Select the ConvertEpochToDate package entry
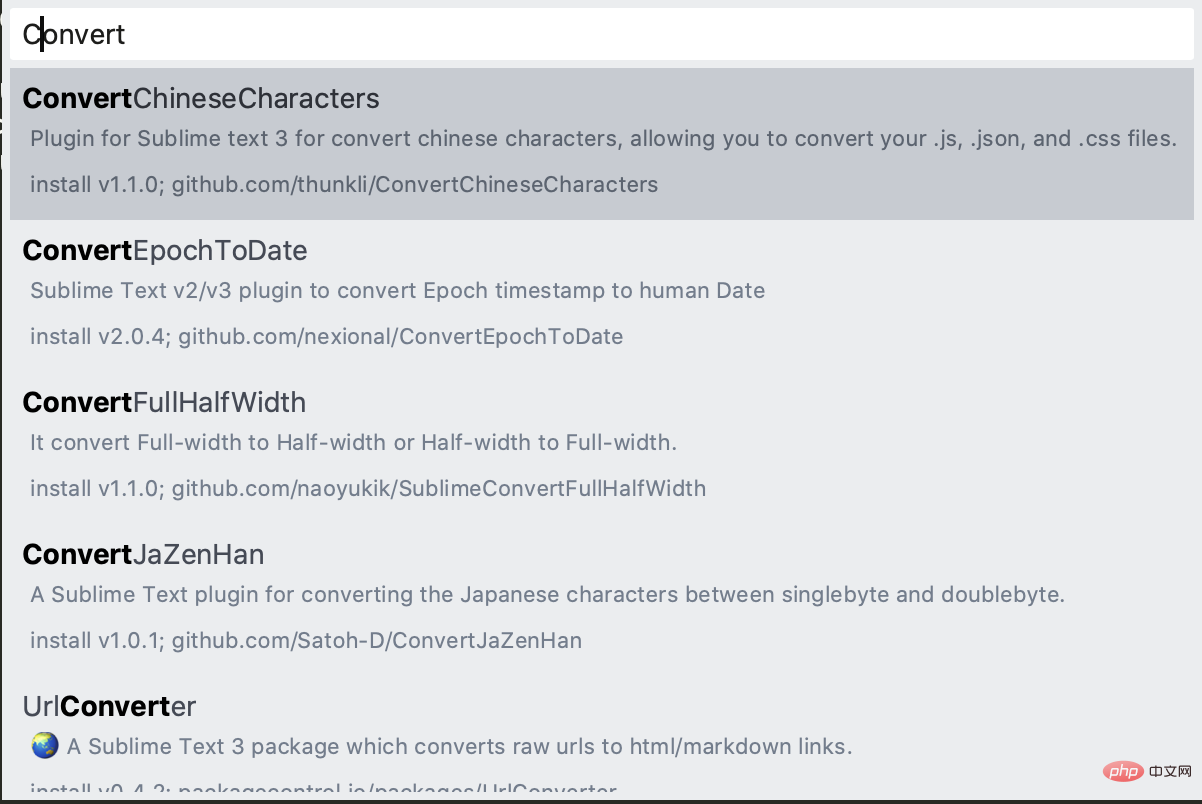 click(x=601, y=295)
